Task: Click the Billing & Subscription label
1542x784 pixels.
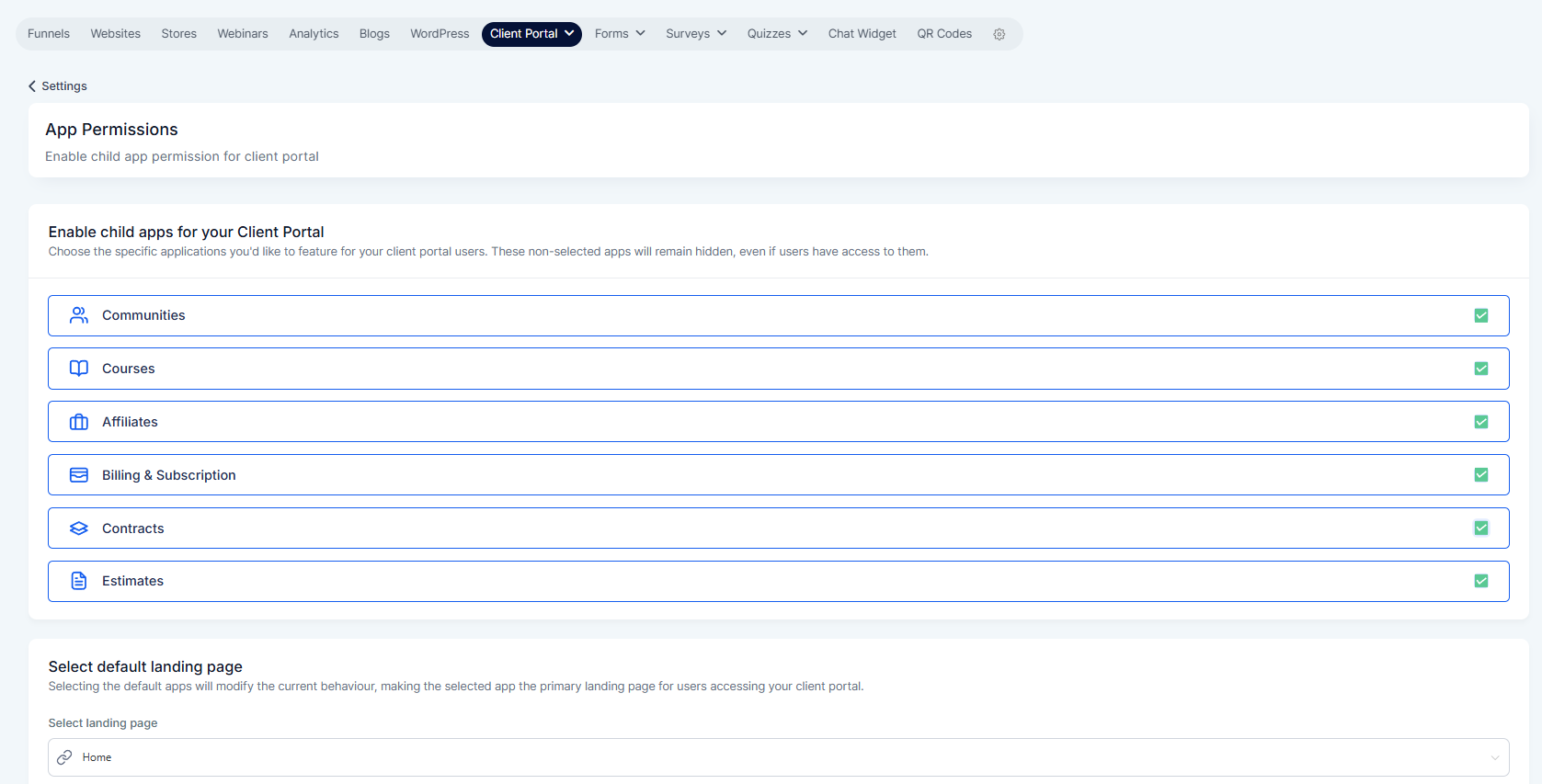Action: point(169,475)
